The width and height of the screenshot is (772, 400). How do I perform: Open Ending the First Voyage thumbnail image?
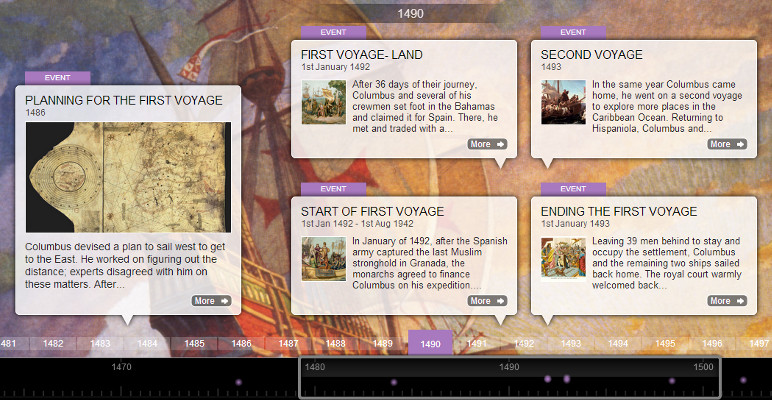(563, 259)
